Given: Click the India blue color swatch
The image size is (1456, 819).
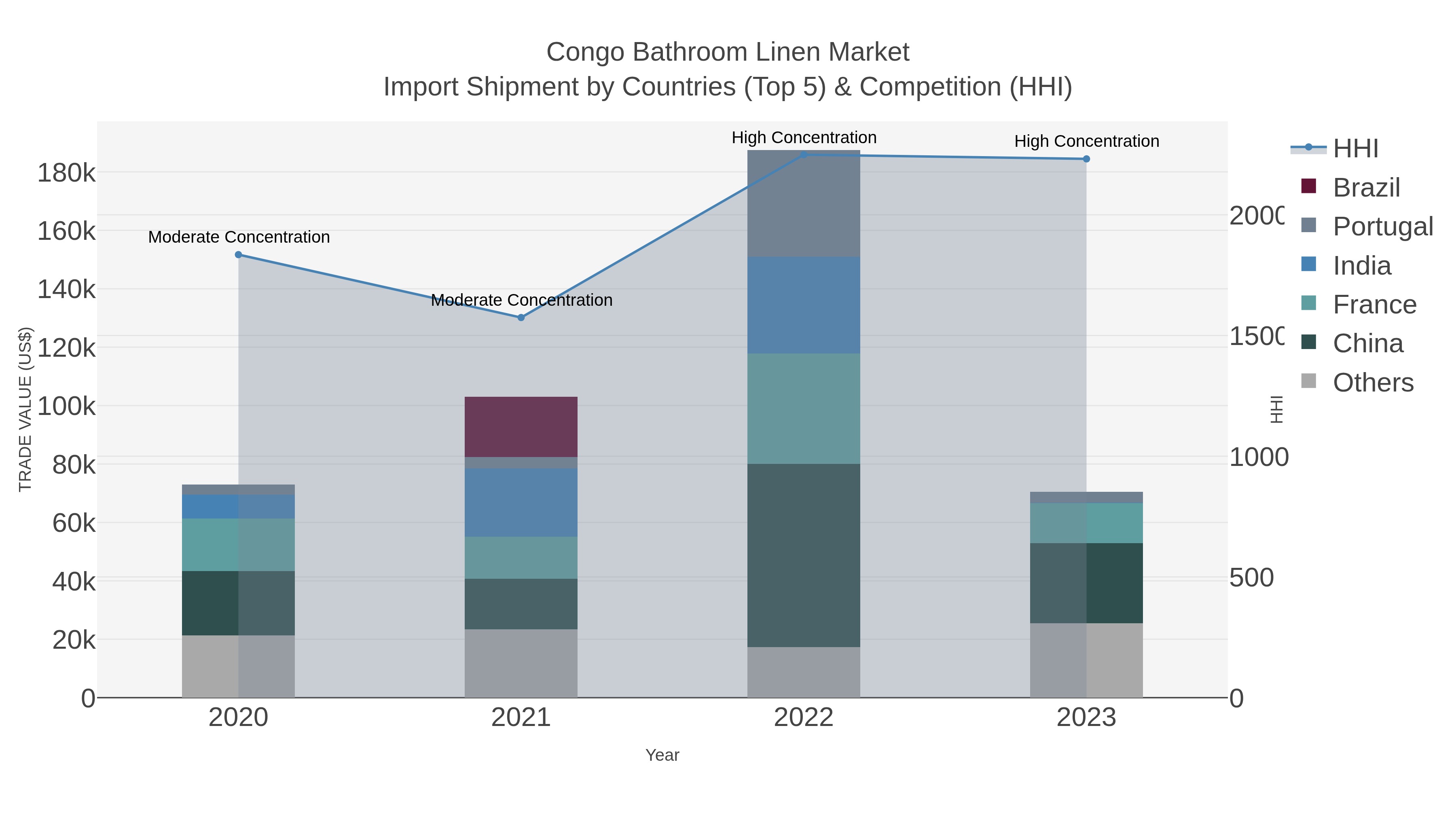Looking at the screenshot, I should coord(1308,264).
